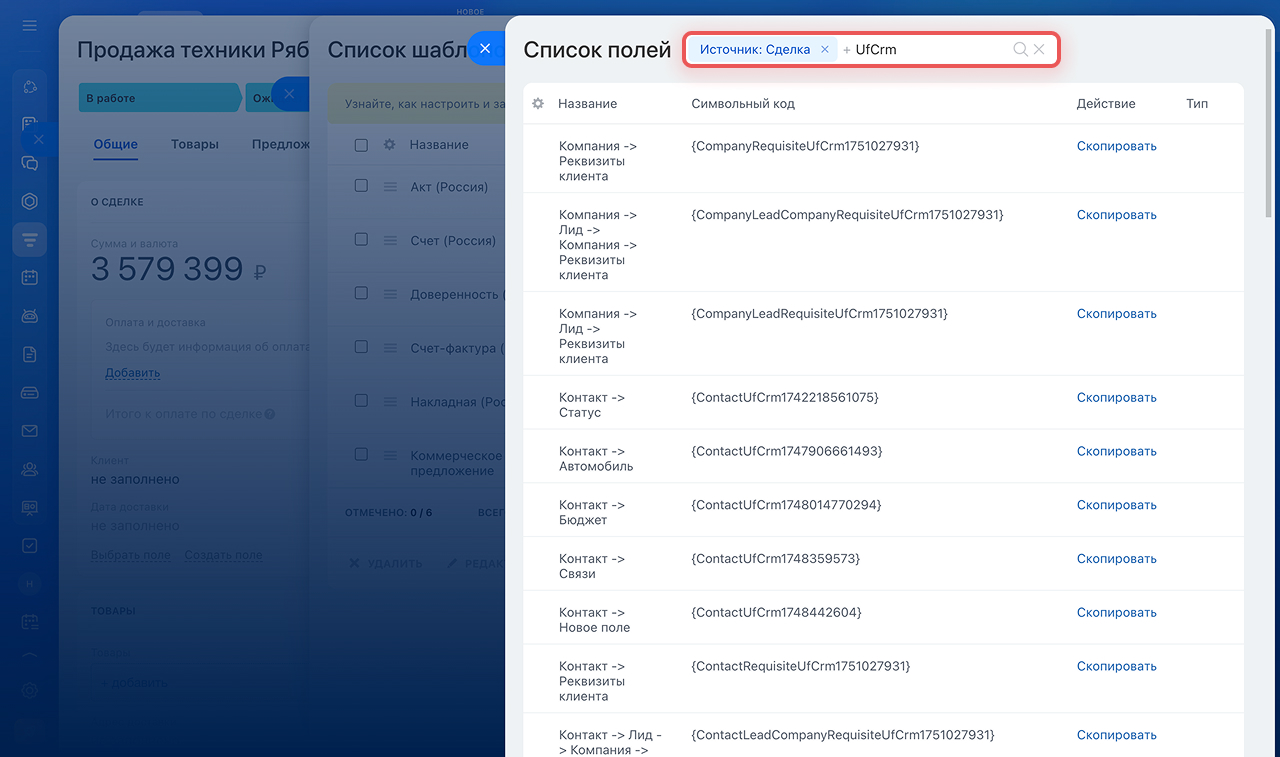Open row menu for Накладная template
1280x757 pixels.
(x=390, y=402)
